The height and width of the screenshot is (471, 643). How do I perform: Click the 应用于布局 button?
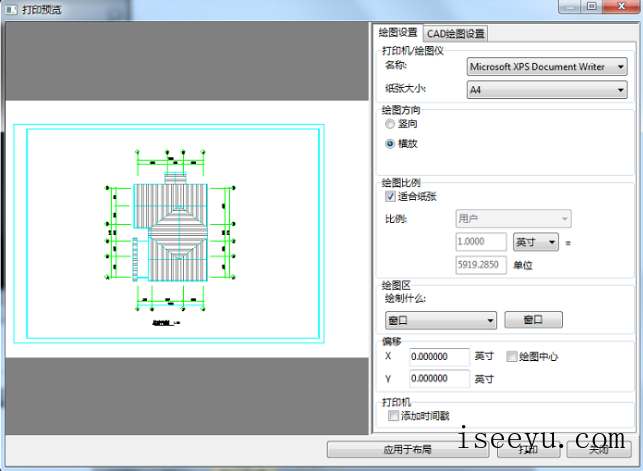408,449
